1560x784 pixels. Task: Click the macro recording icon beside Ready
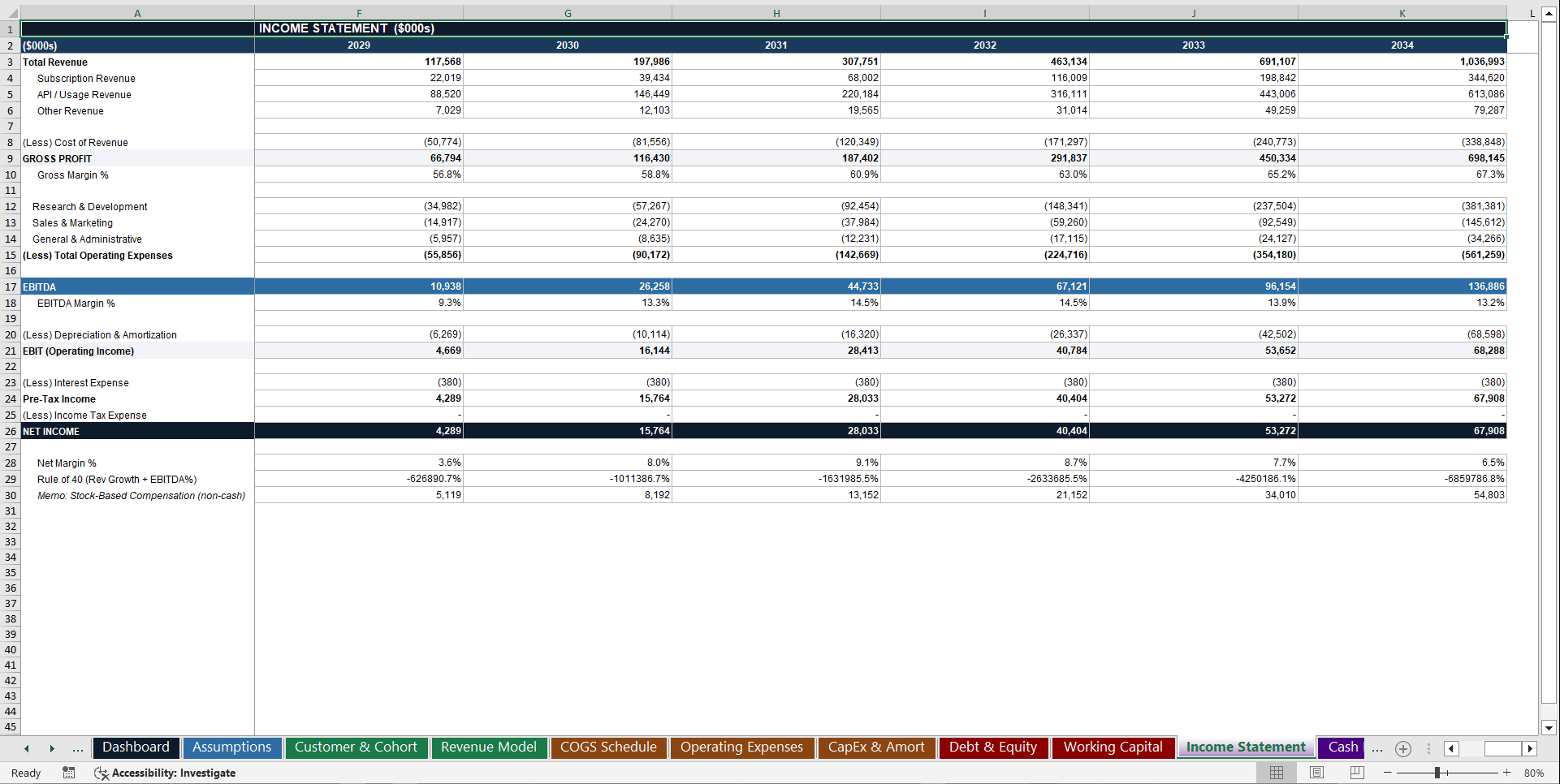pyautogui.click(x=69, y=773)
